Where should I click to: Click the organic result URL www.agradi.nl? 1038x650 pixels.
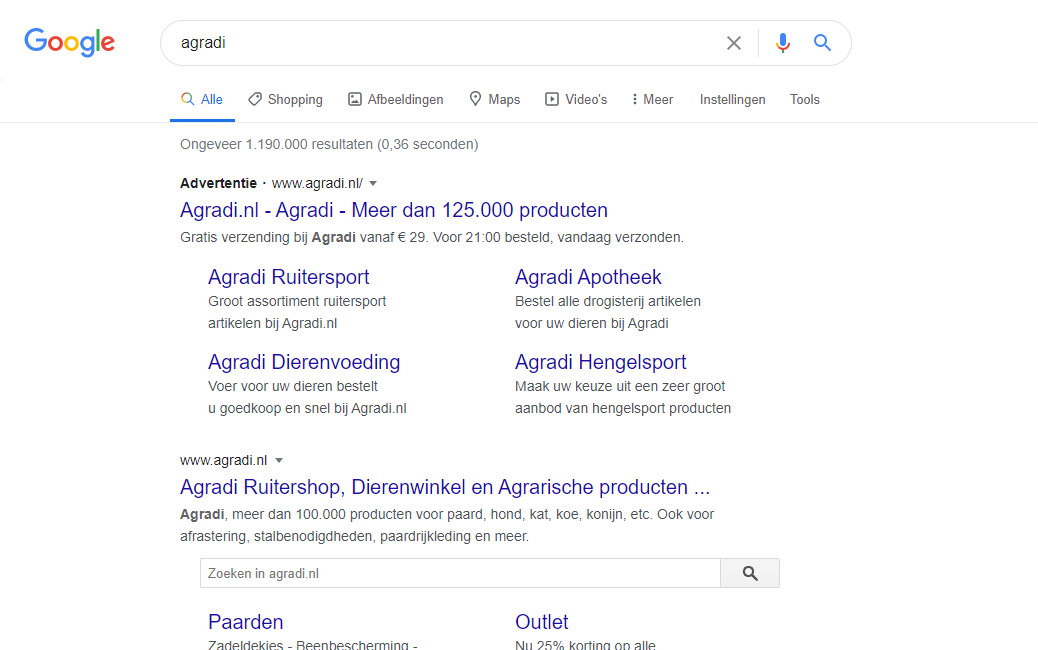[224, 461]
